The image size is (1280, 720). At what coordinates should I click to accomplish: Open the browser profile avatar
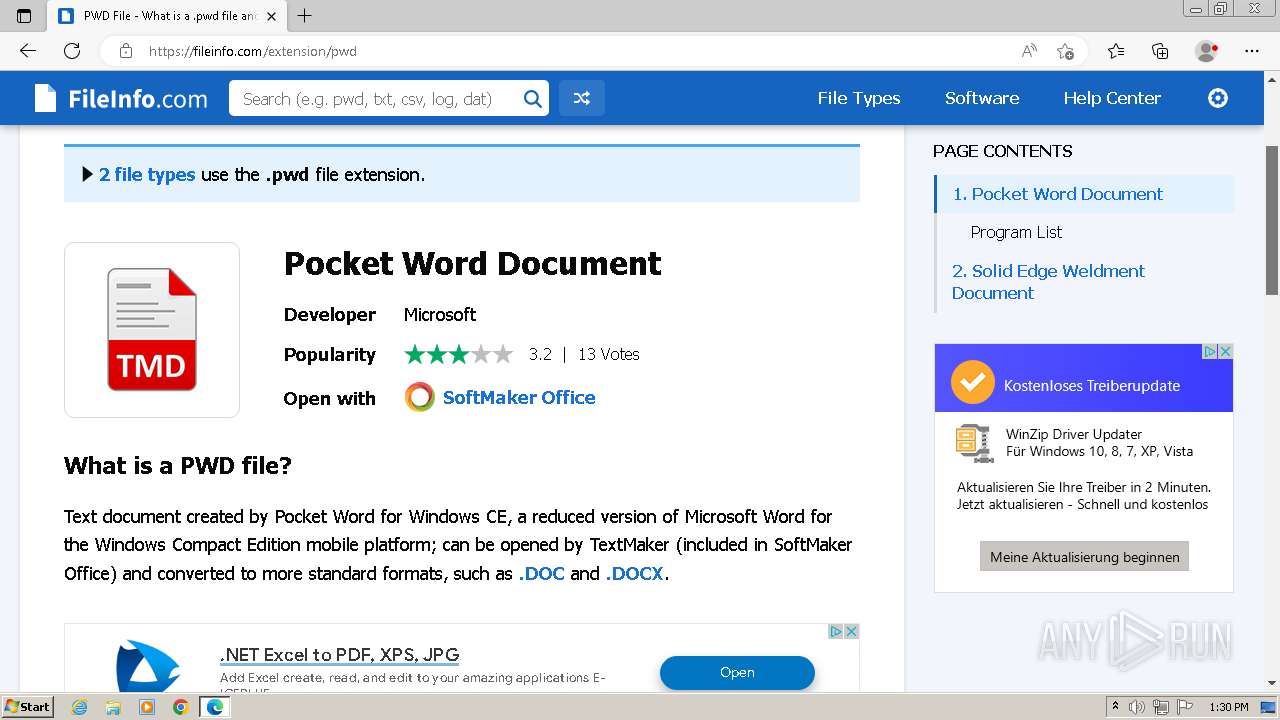(x=1207, y=51)
